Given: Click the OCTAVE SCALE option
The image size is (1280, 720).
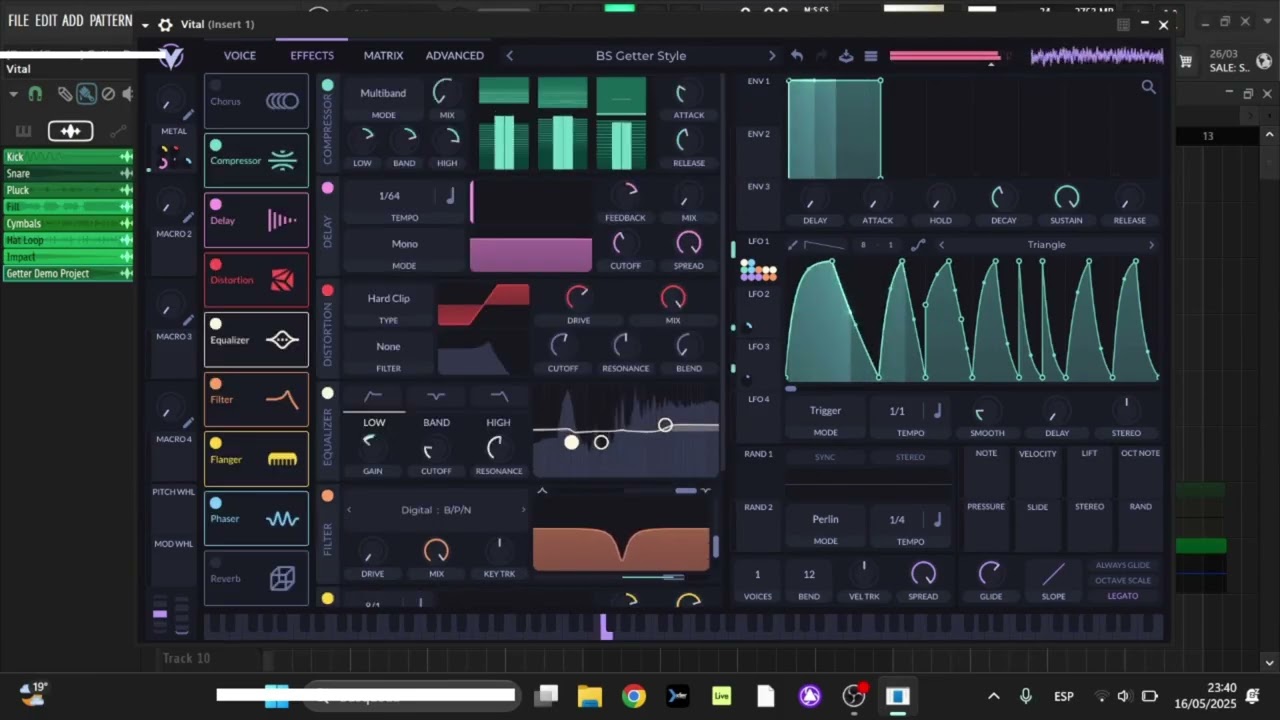Looking at the screenshot, I should [1123, 580].
